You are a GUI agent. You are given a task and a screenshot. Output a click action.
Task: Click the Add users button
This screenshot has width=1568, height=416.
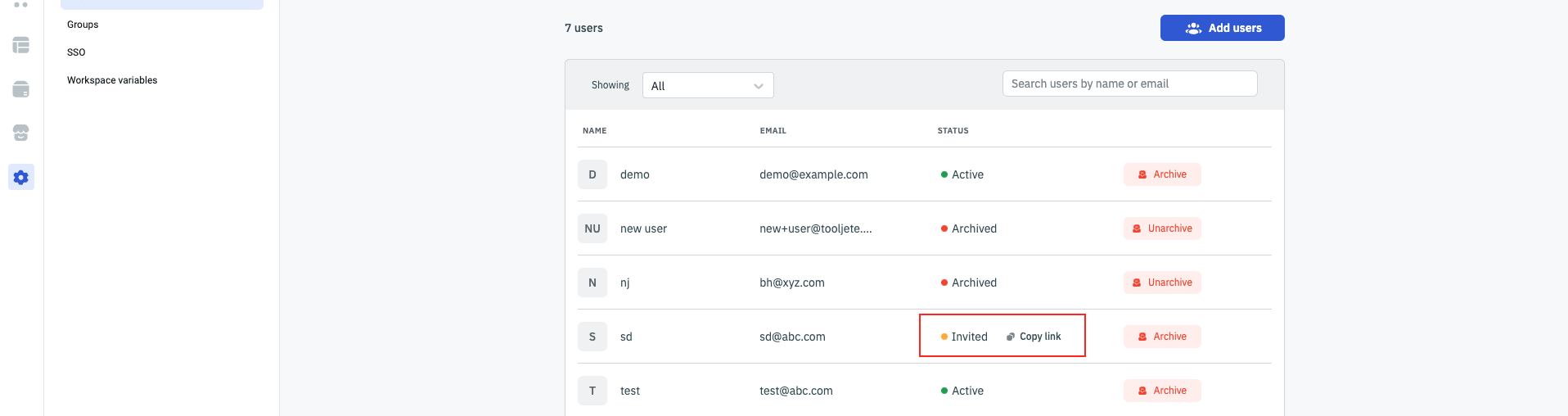(x=1222, y=28)
